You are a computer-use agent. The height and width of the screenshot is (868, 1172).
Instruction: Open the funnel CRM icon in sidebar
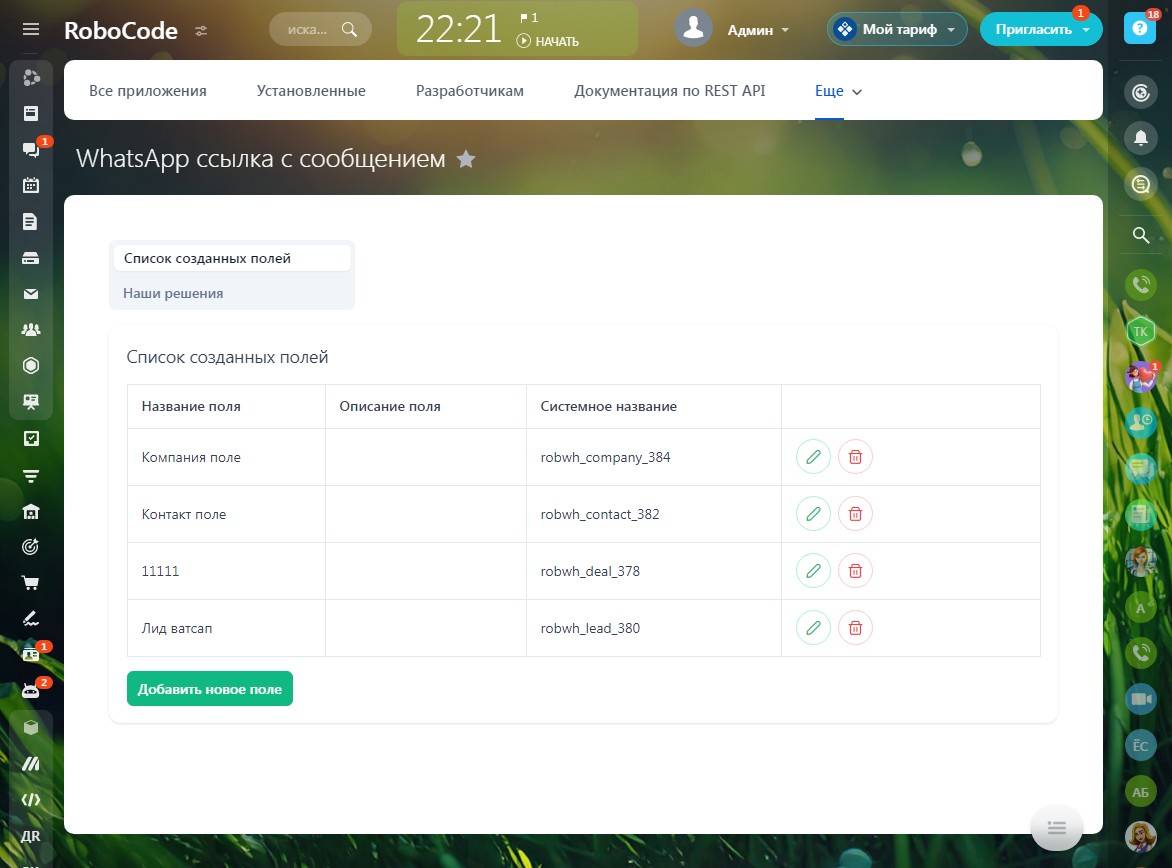(31, 475)
